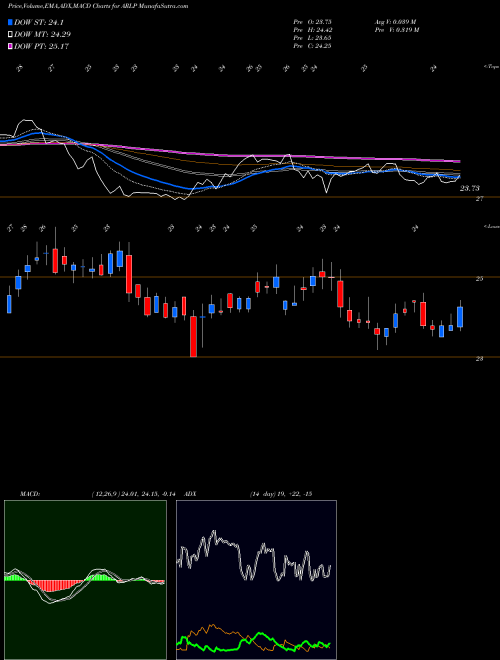The image size is (500, 660).
Task: Click the white ADX line peak
Action: (214, 533)
